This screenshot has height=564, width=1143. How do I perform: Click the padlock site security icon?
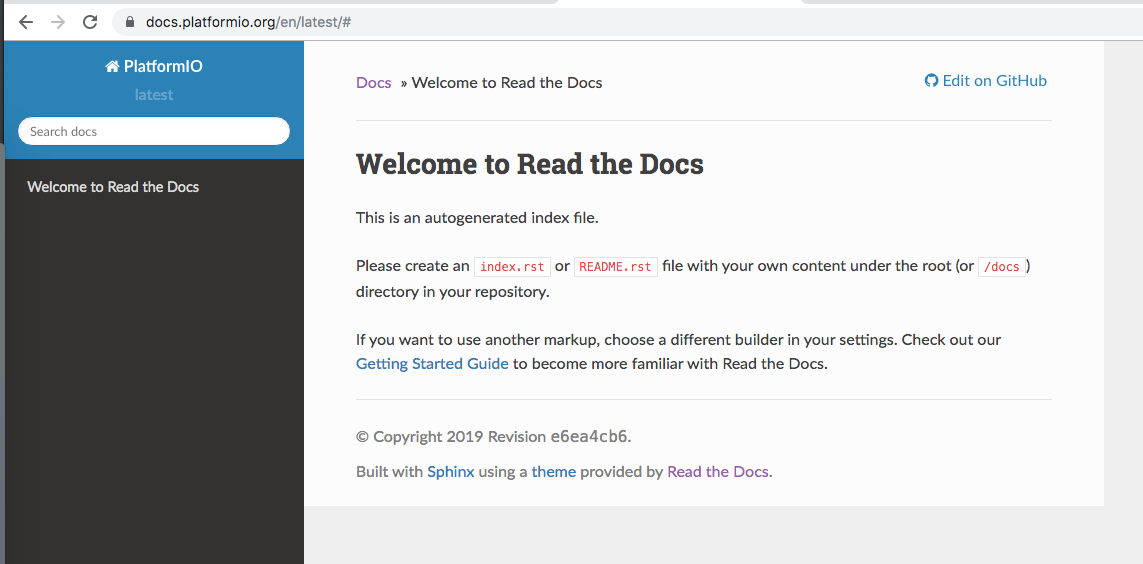(130, 22)
